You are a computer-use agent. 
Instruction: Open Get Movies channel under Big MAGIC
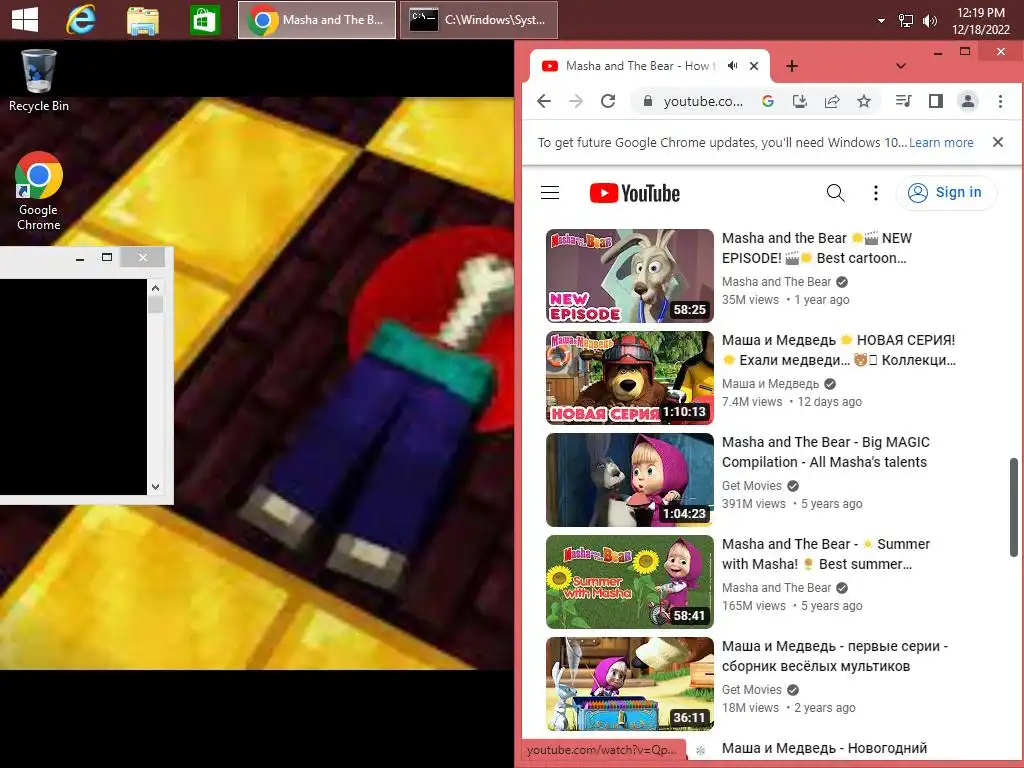(752, 485)
